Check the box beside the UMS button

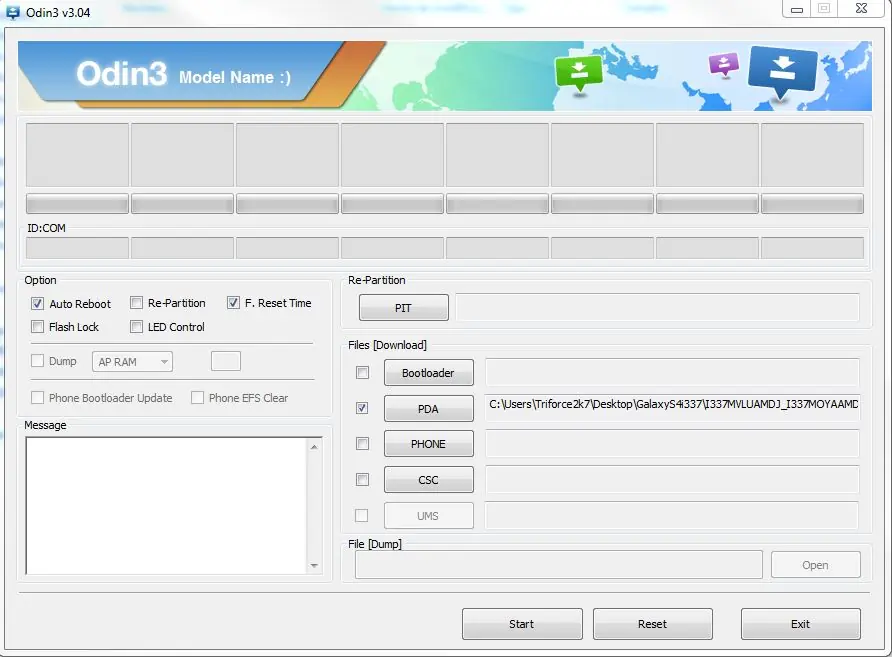[361, 515]
